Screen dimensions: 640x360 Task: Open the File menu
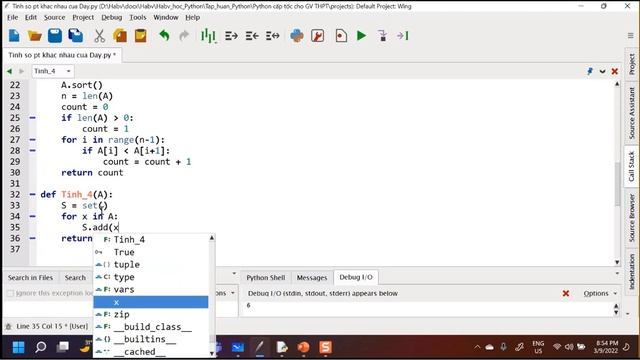13,18
